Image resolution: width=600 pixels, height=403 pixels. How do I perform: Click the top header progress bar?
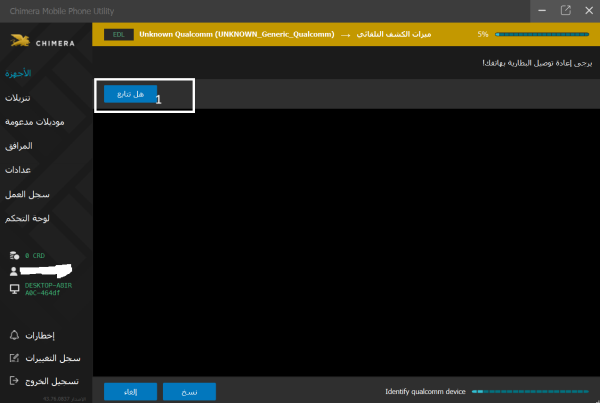[x=542, y=34]
